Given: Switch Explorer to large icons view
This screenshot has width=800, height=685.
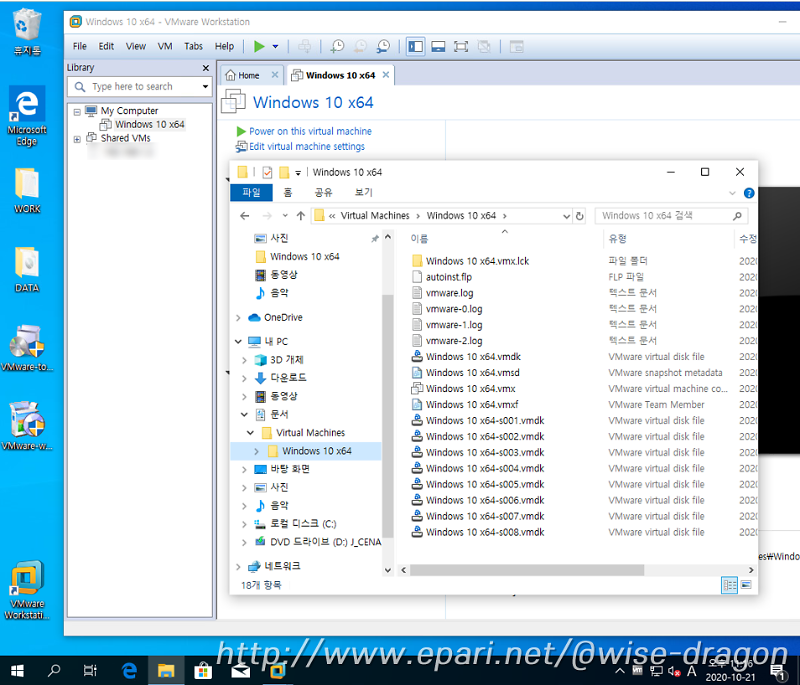Looking at the screenshot, I should [746, 585].
